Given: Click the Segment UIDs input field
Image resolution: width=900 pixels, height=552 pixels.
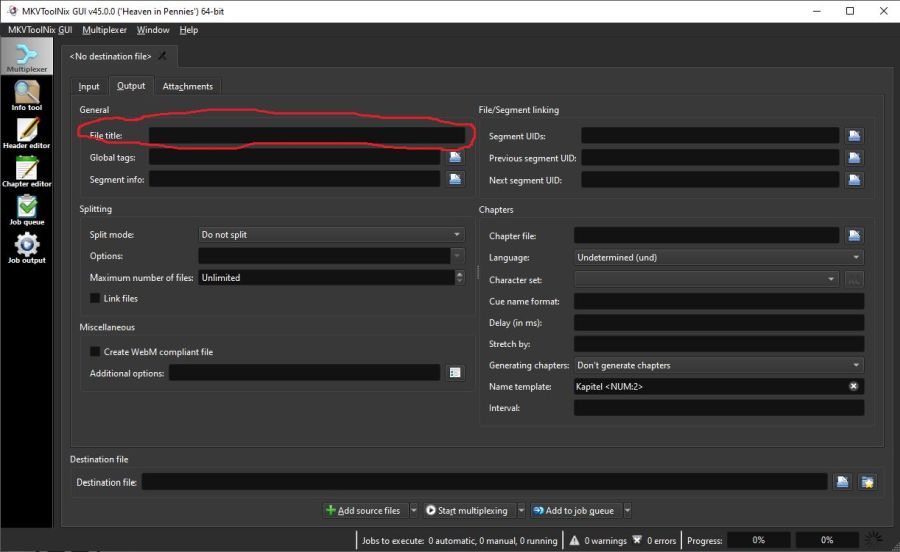Looking at the screenshot, I should pyautogui.click(x=710, y=136).
